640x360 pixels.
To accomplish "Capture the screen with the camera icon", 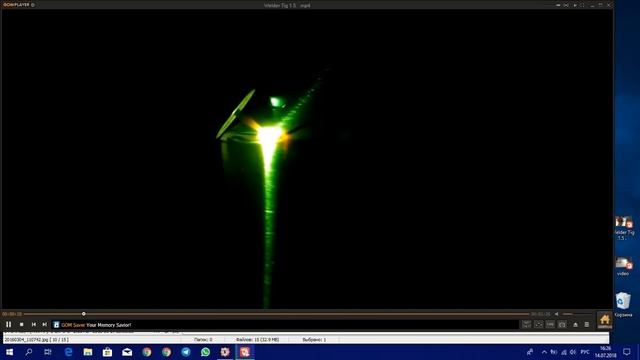I will pos(562,324).
